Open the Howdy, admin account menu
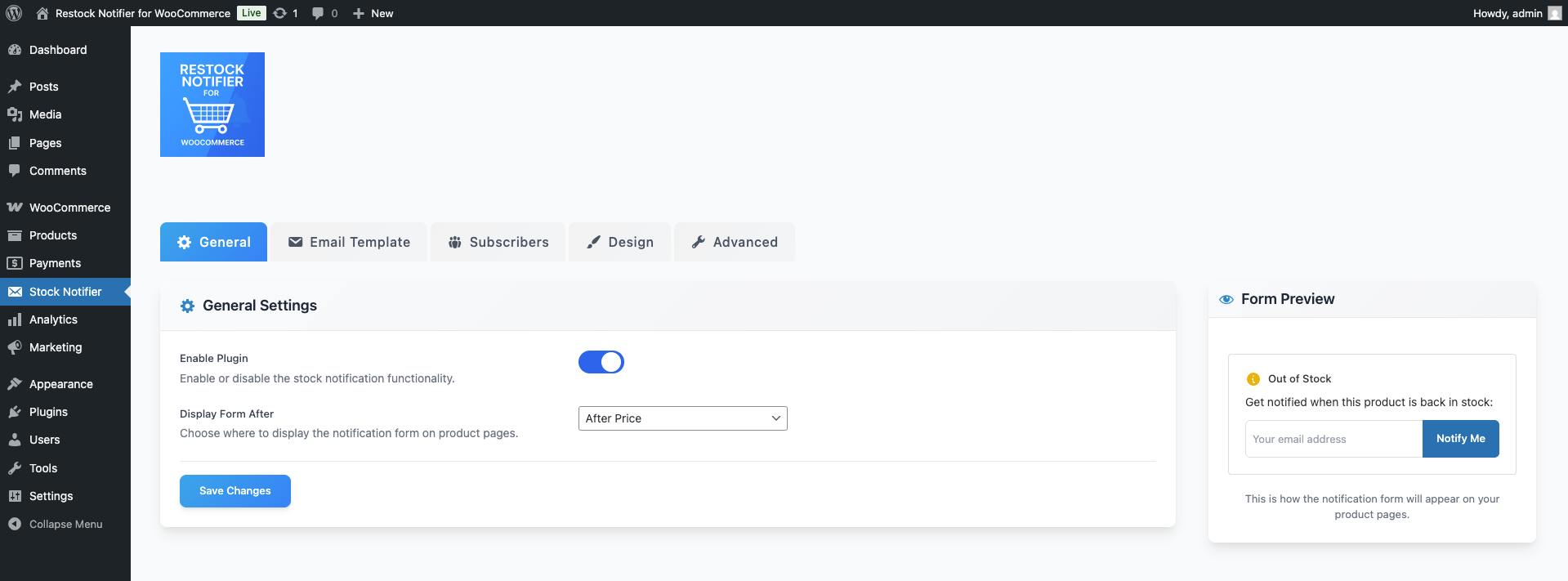The width and height of the screenshot is (1568, 581). (x=1516, y=13)
